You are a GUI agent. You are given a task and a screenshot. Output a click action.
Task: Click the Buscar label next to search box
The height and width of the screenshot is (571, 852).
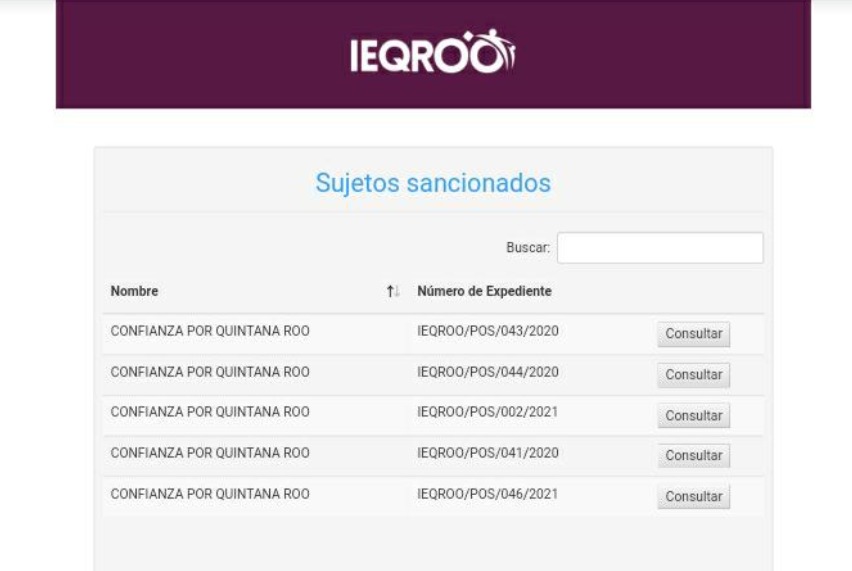(x=528, y=248)
